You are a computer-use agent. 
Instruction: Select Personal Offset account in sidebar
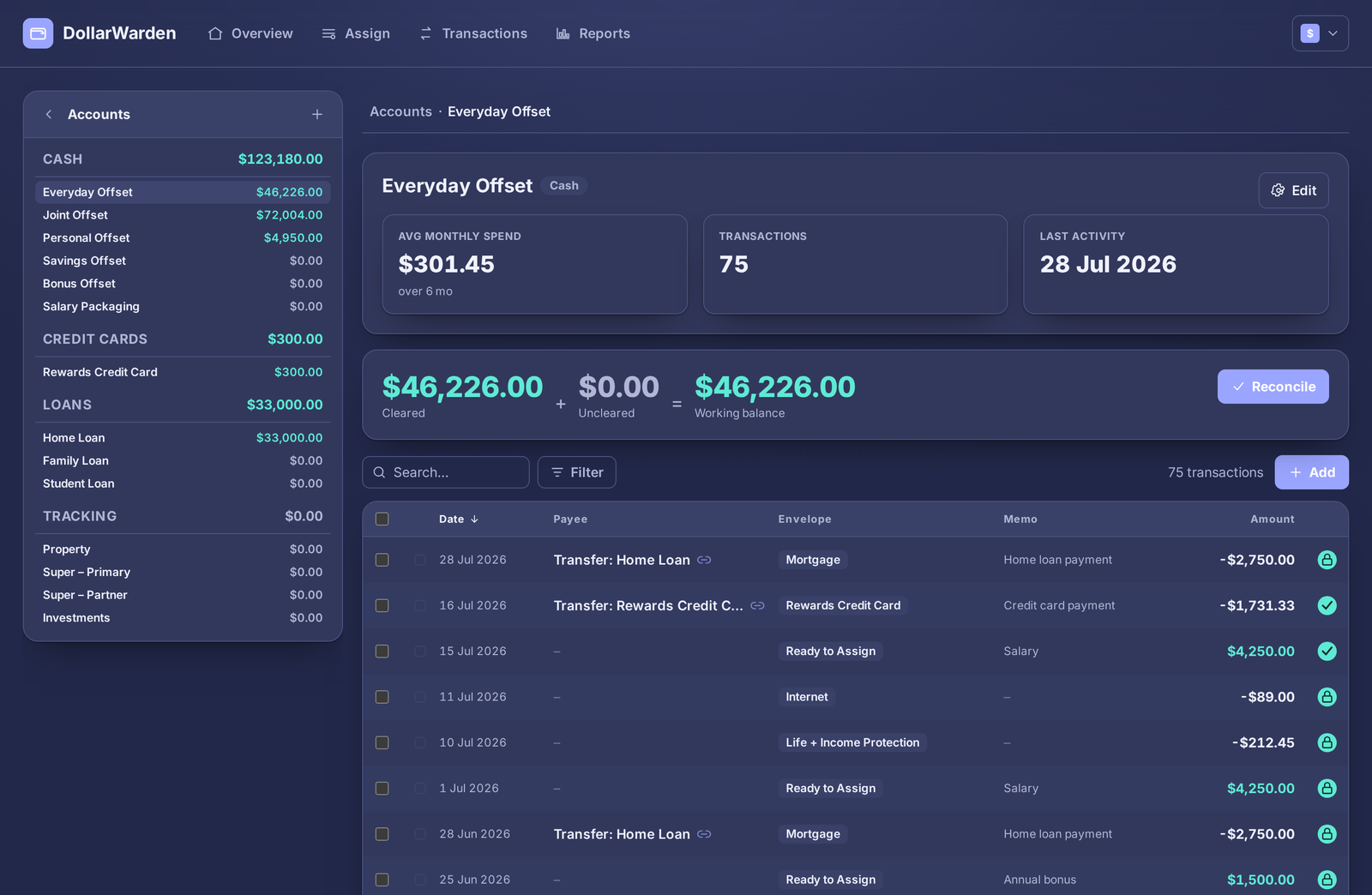(x=183, y=237)
